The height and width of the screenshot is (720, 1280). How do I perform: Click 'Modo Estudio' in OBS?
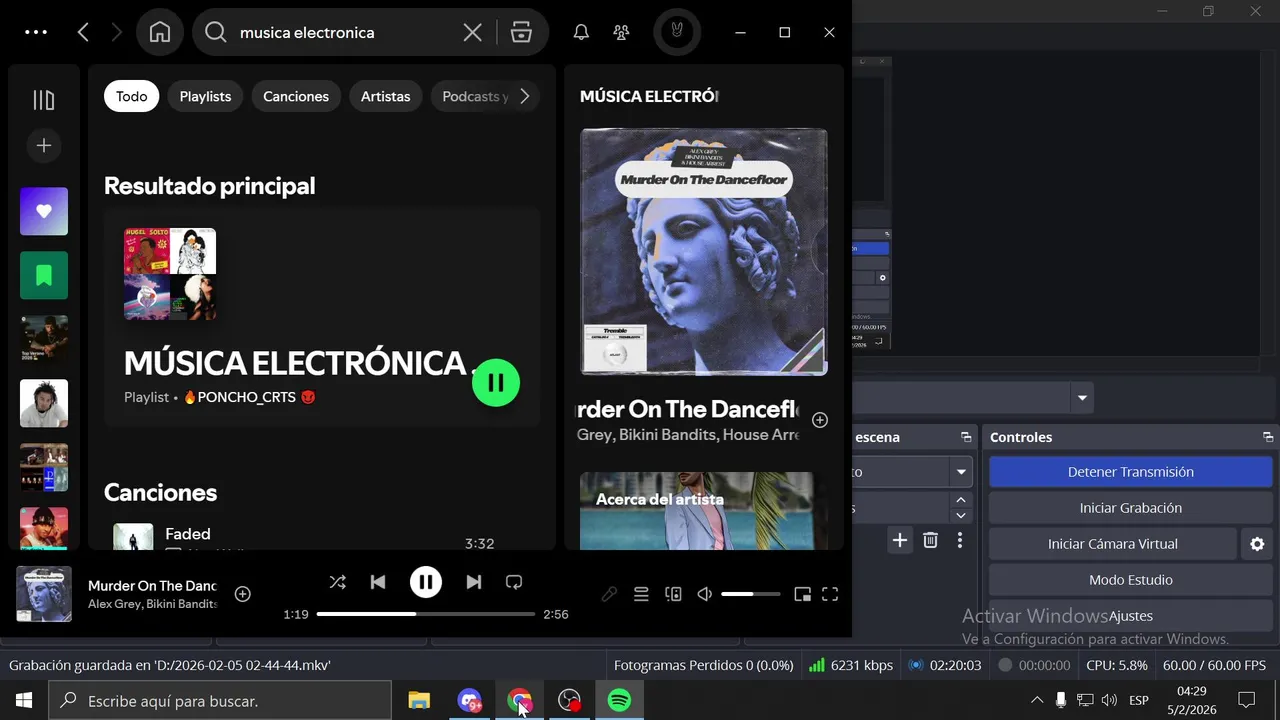click(1131, 580)
